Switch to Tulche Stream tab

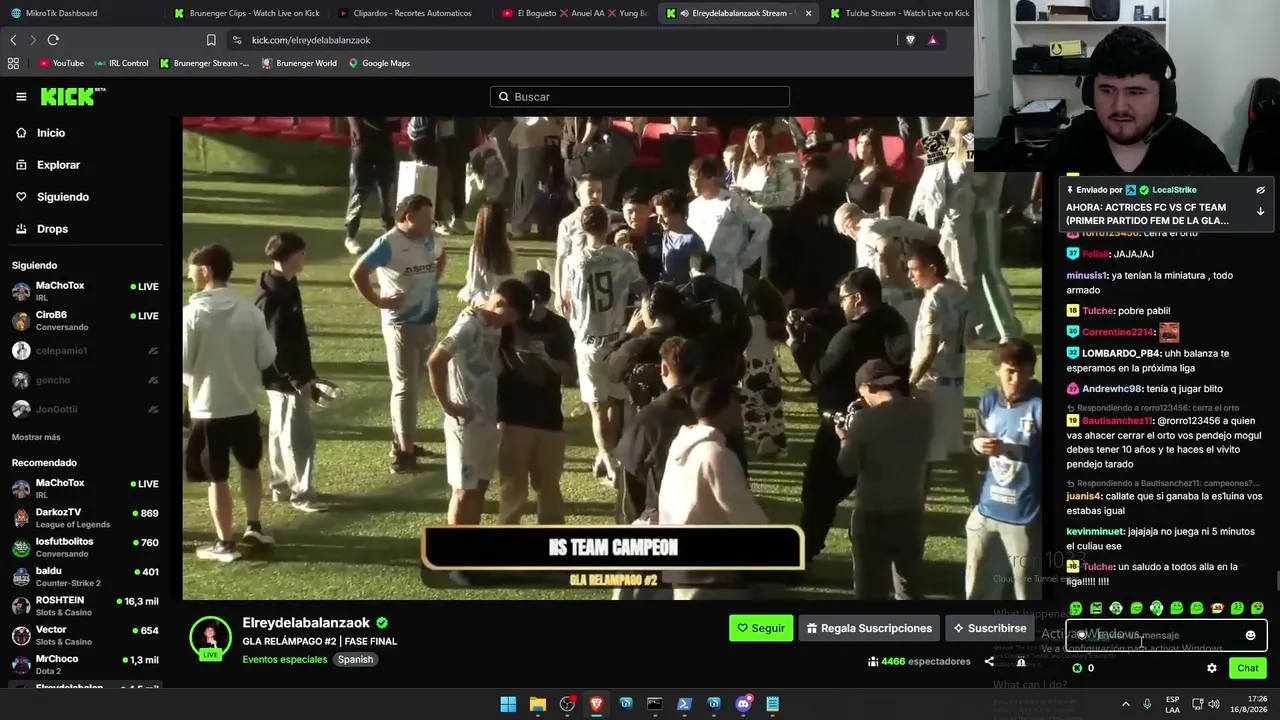(900, 13)
